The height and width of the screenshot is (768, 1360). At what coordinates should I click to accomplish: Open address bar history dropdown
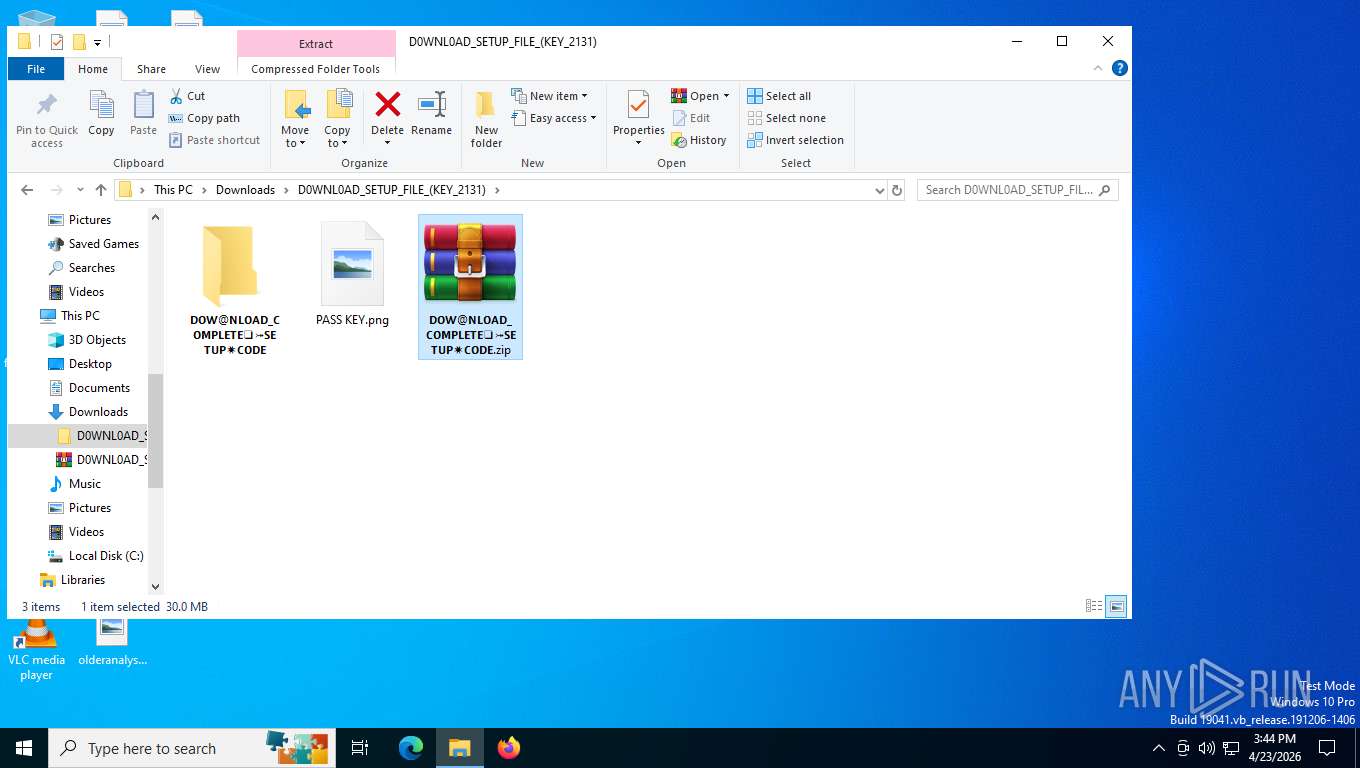coord(879,190)
